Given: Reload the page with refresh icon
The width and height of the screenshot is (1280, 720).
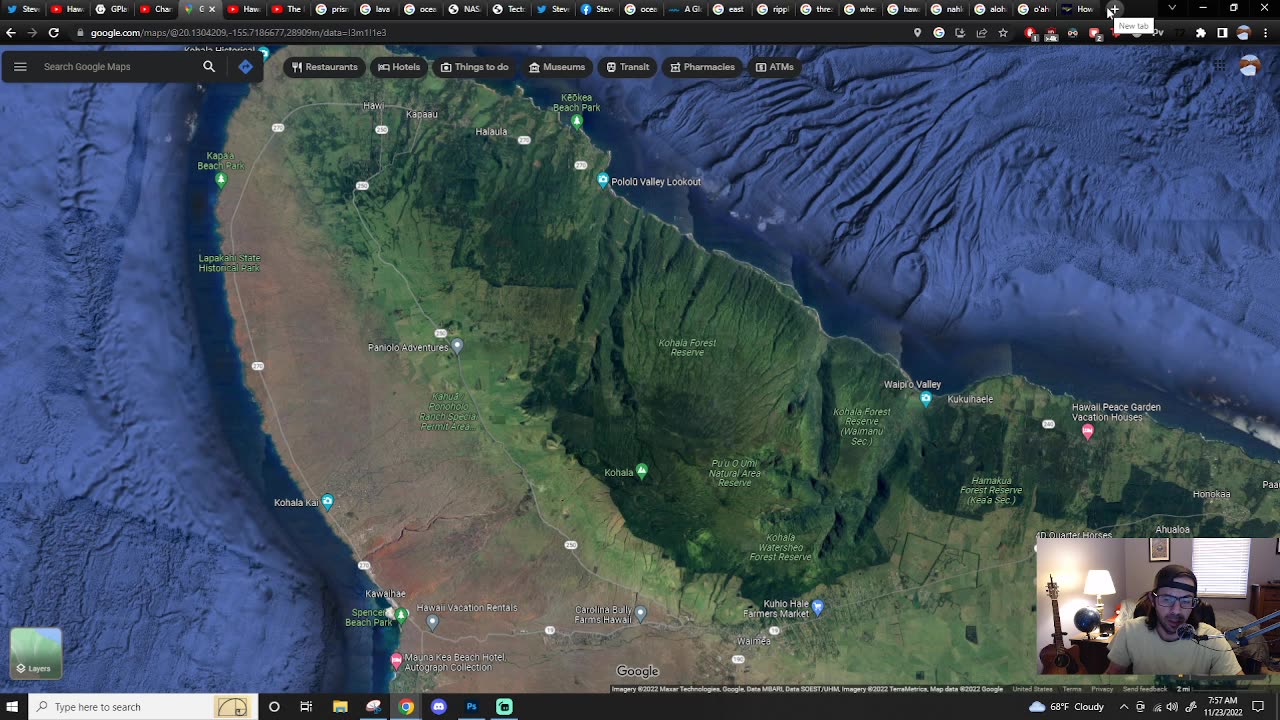Looking at the screenshot, I should click(x=54, y=33).
